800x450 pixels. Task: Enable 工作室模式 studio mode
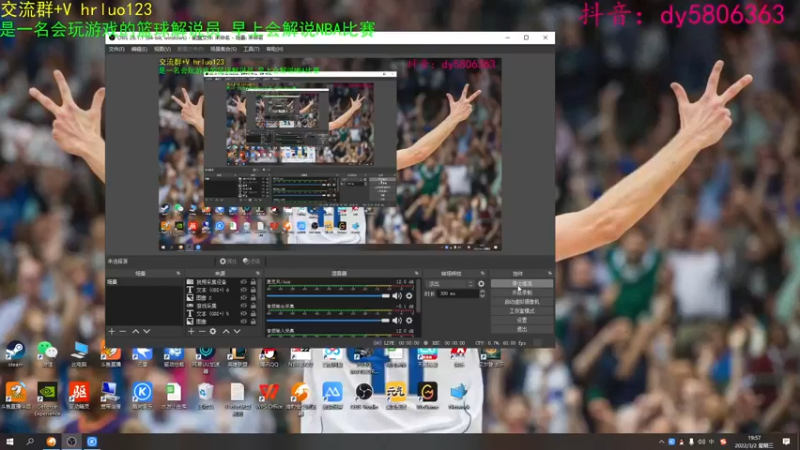(x=521, y=311)
